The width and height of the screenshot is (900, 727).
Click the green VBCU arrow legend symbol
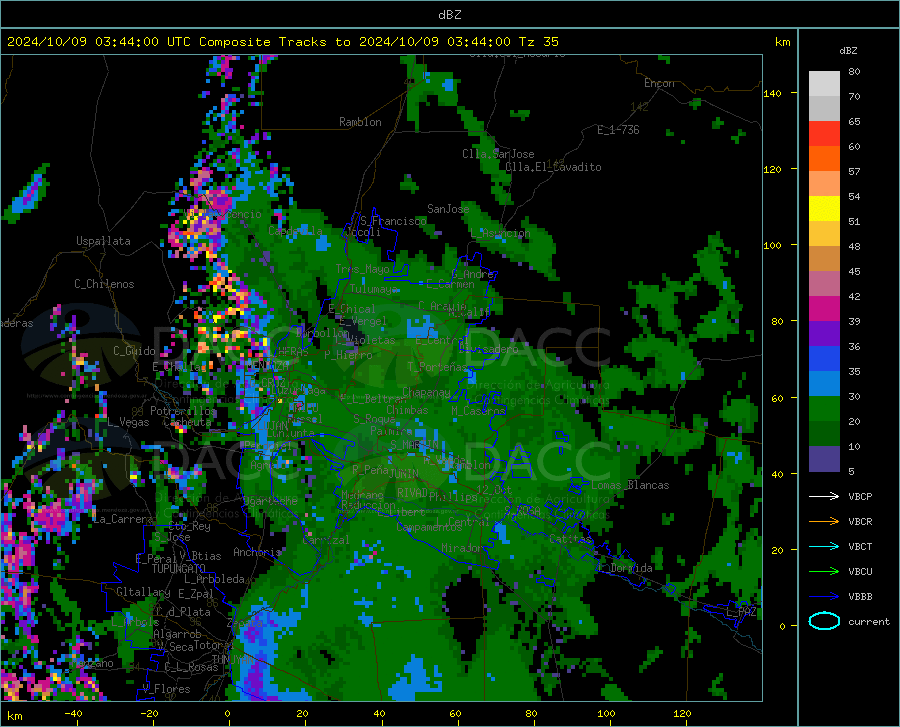pos(824,572)
